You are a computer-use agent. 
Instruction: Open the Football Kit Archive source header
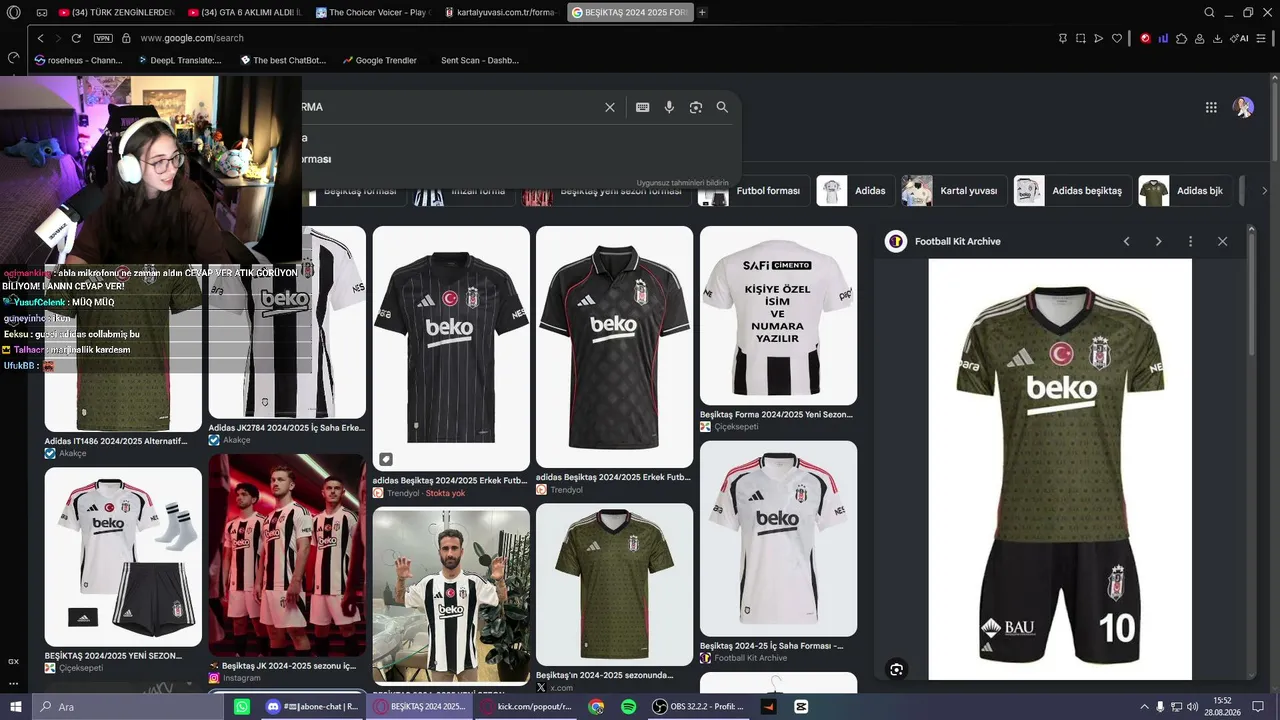(x=944, y=241)
